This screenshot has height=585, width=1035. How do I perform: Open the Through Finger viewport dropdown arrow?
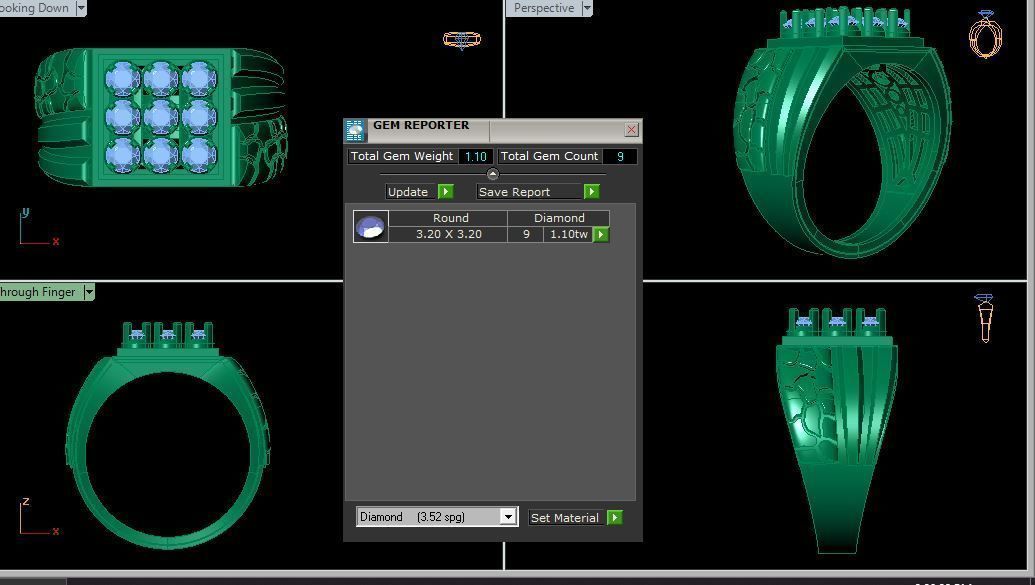(x=89, y=292)
